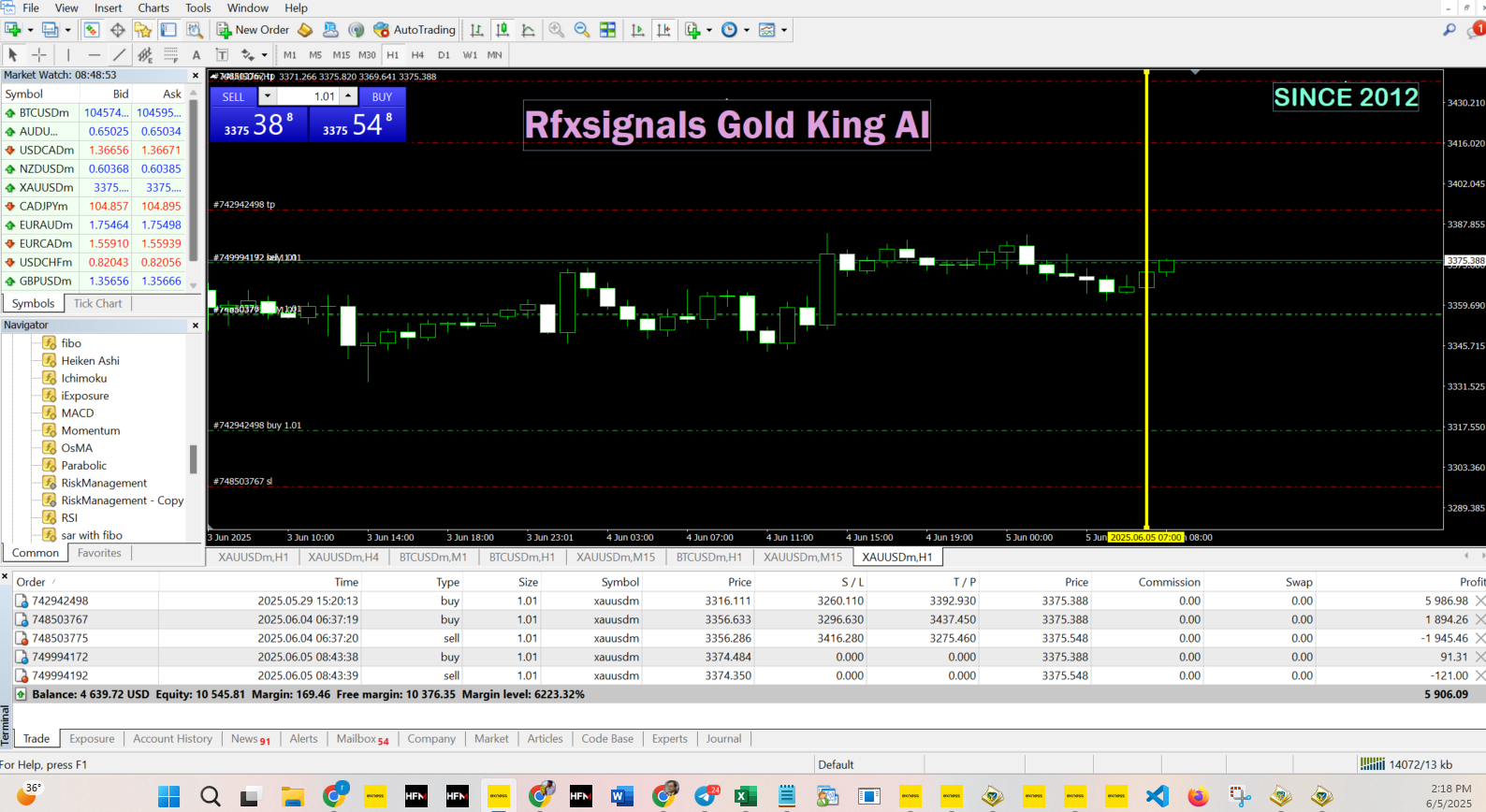1486x812 pixels.
Task: Toggle AutoTrading on or off
Action: tap(415, 30)
